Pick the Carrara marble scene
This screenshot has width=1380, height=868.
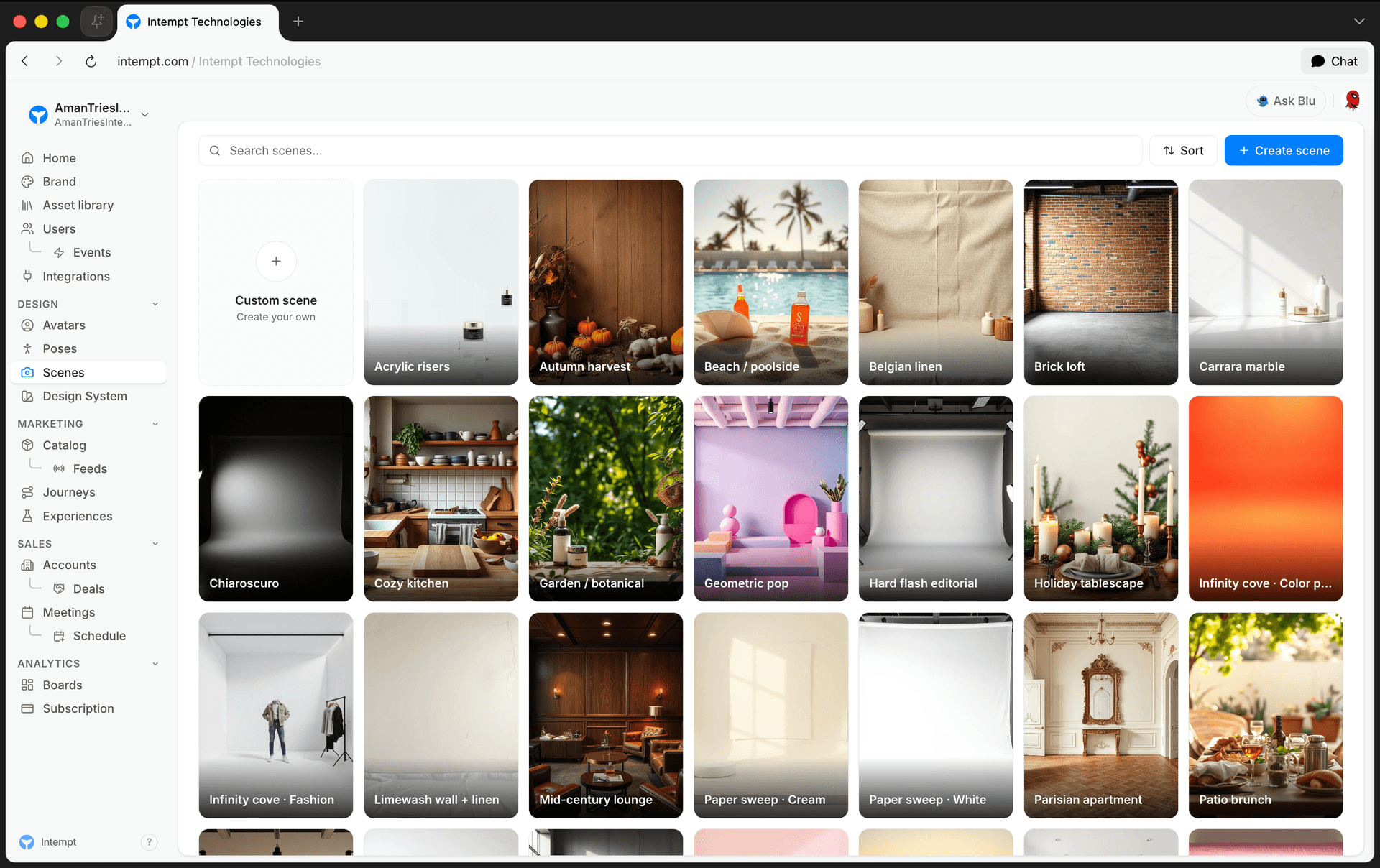tap(1266, 282)
